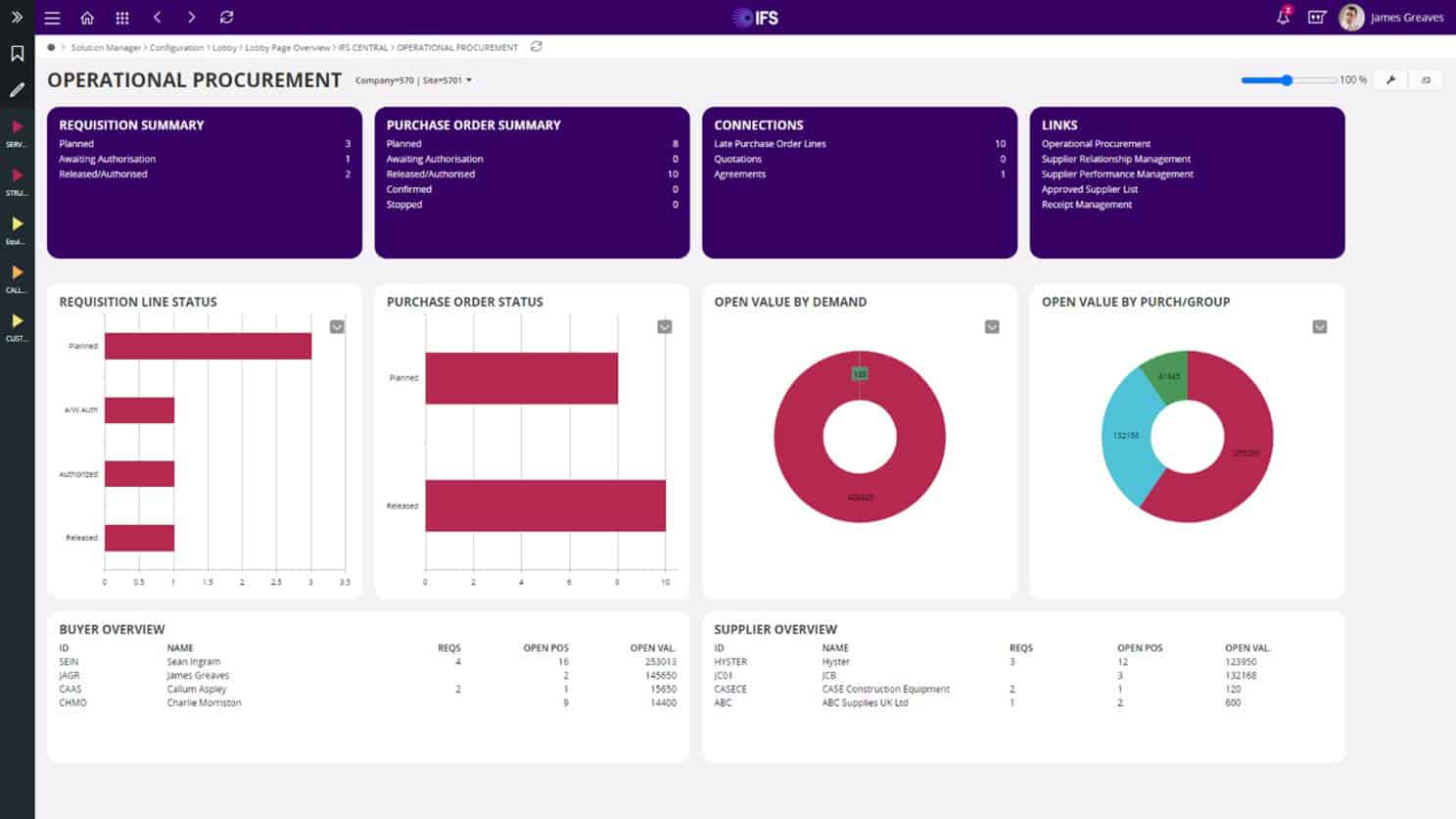The width and height of the screenshot is (1456, 819).
Task: Open the notifications bell
Action: point(1283,18)
